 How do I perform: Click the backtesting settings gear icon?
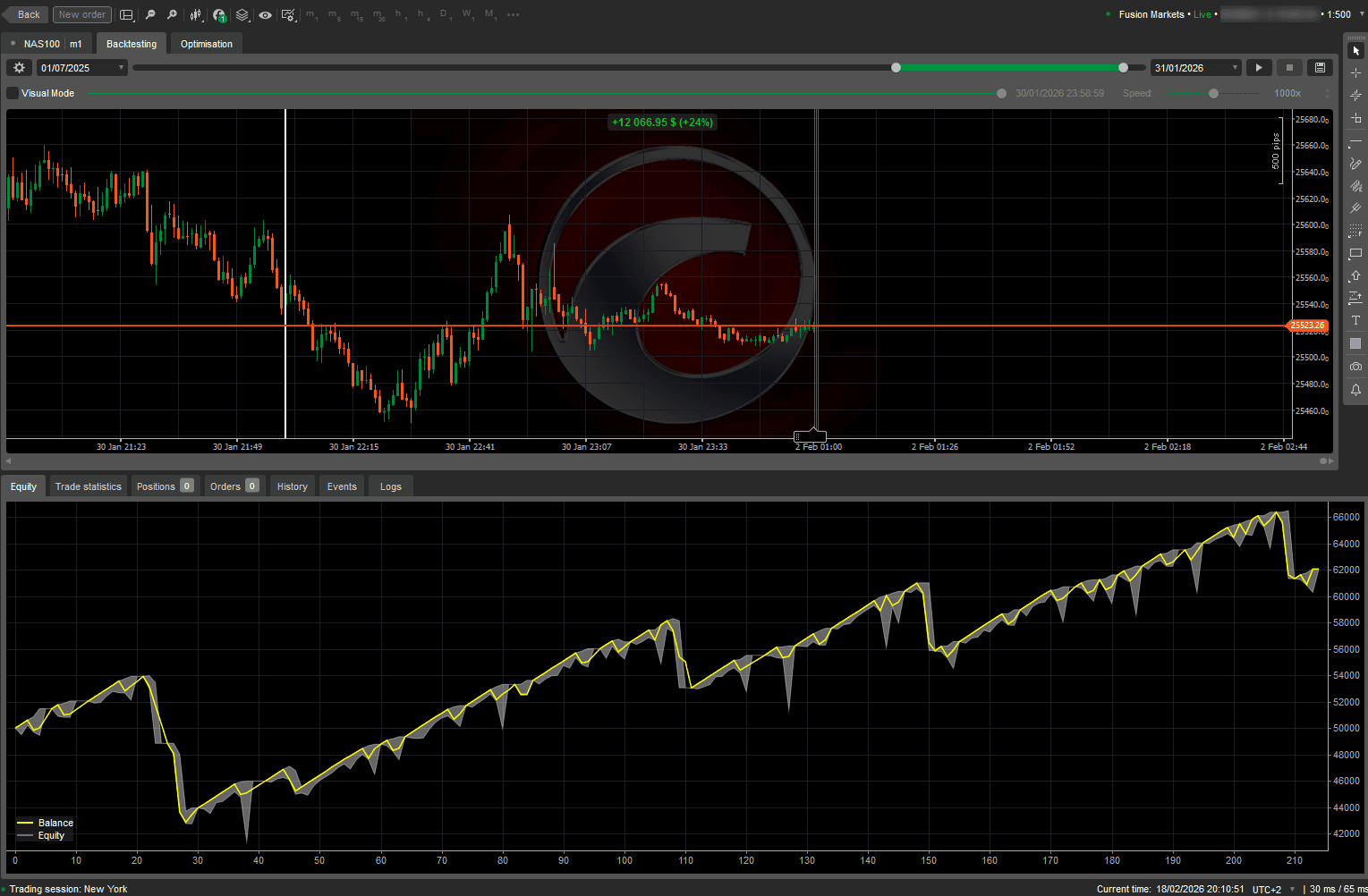click(x=18, y=67)
